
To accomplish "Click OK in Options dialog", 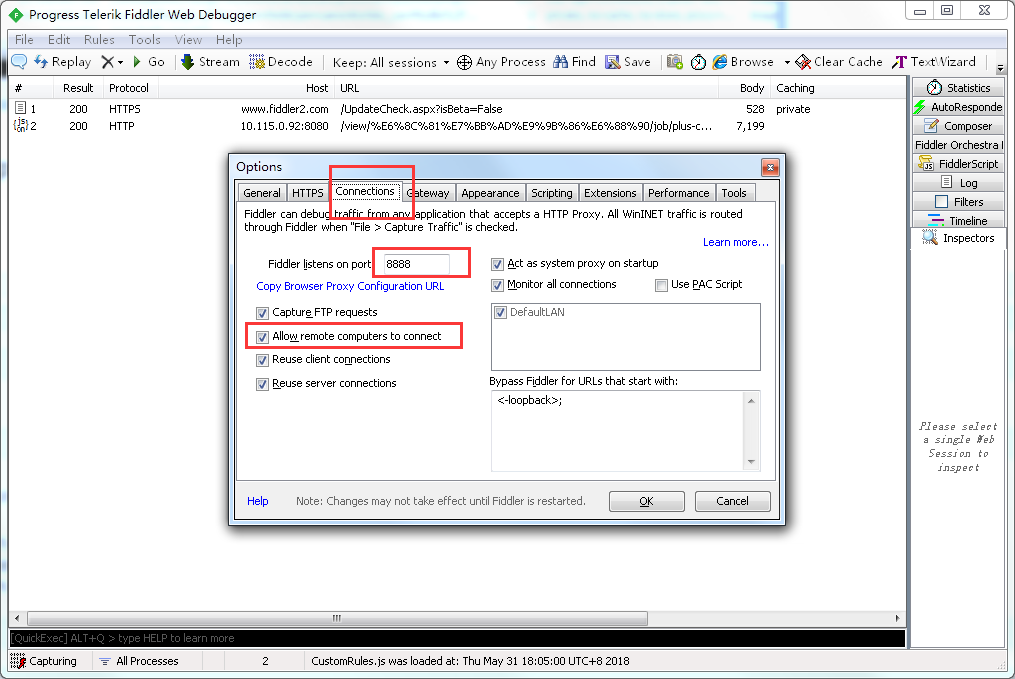I will 647,501.
